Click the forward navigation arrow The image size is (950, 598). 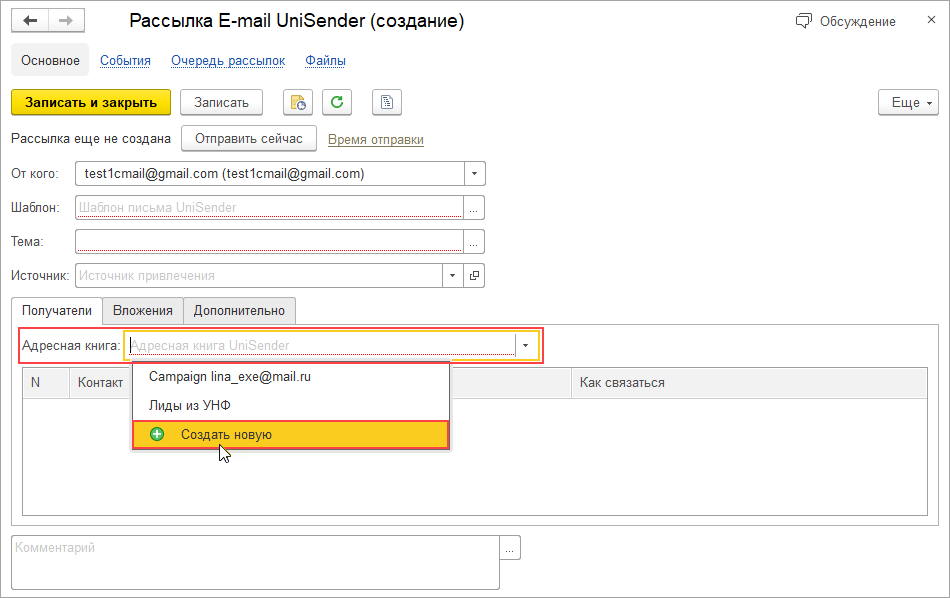pos(66,21)
